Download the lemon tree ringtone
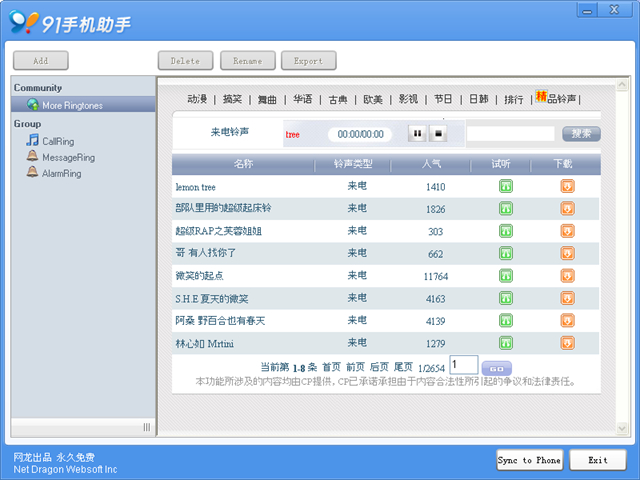This screenshot has width=640, height=480. coord(567,187)
